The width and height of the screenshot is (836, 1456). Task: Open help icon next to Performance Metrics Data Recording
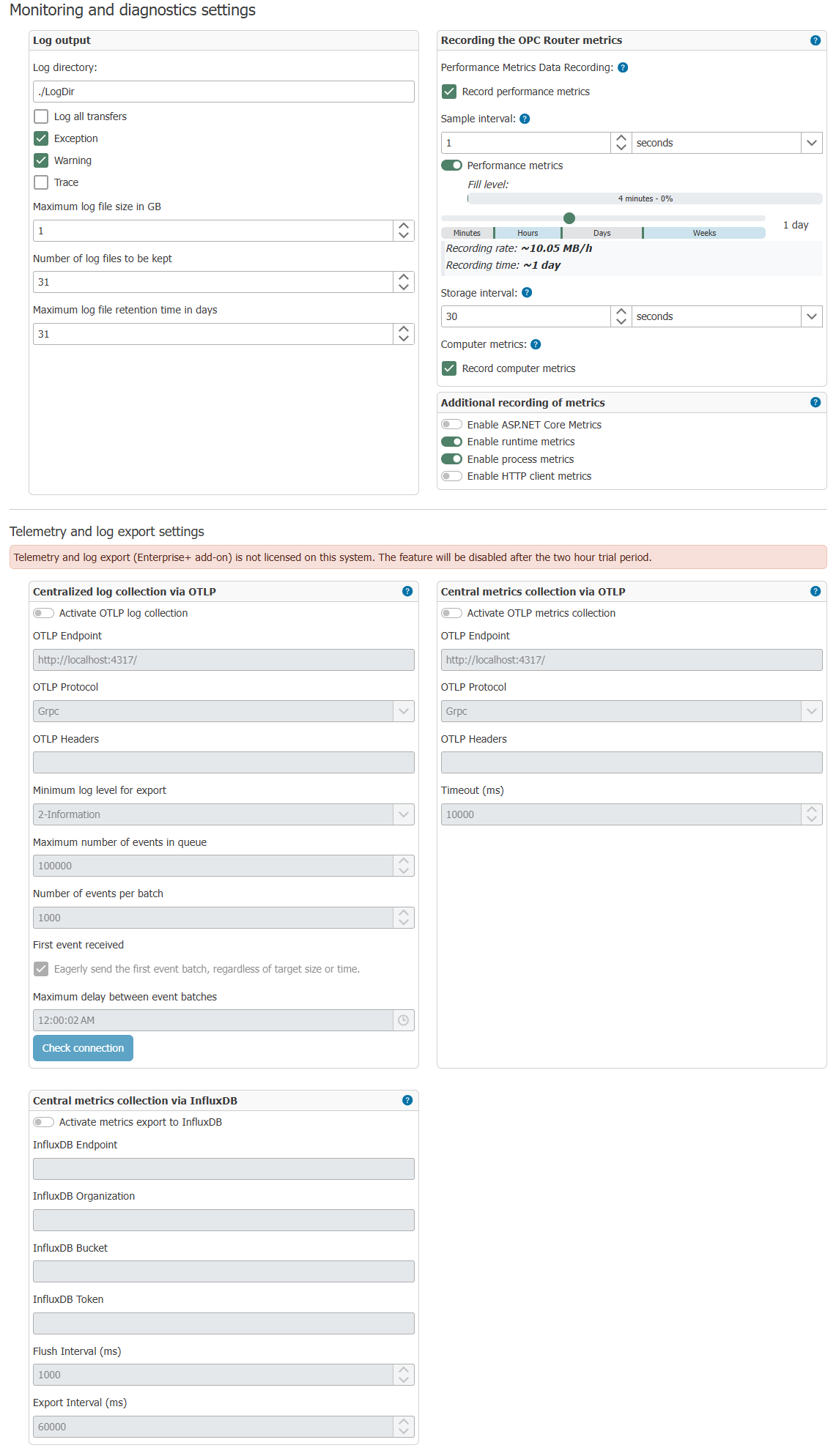623,67
